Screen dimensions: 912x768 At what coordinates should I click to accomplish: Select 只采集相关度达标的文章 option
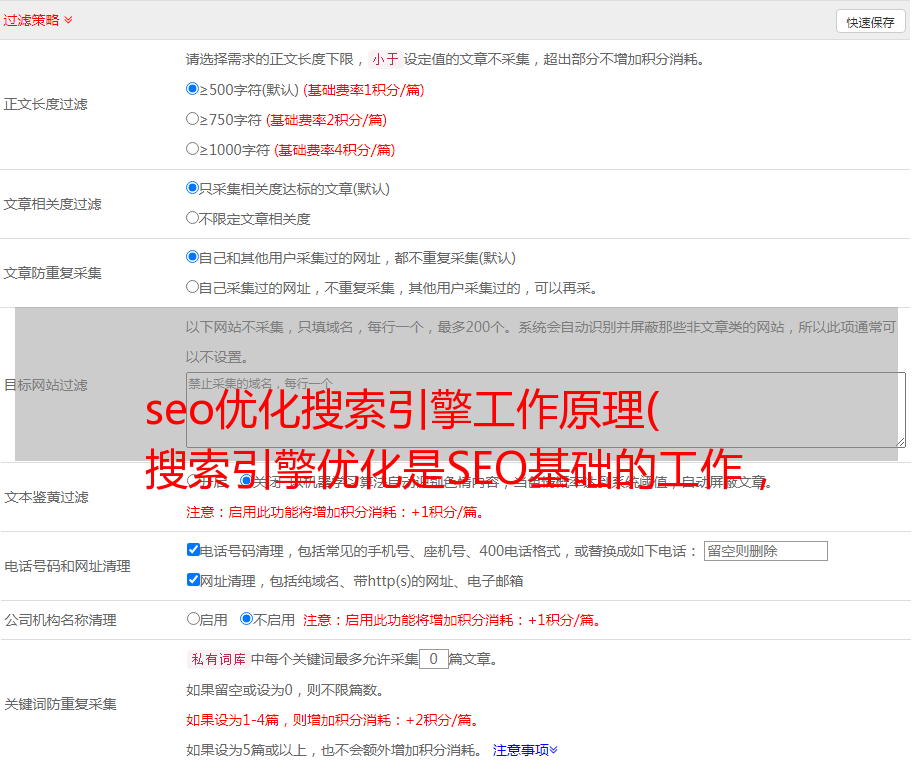pos(193,188)
